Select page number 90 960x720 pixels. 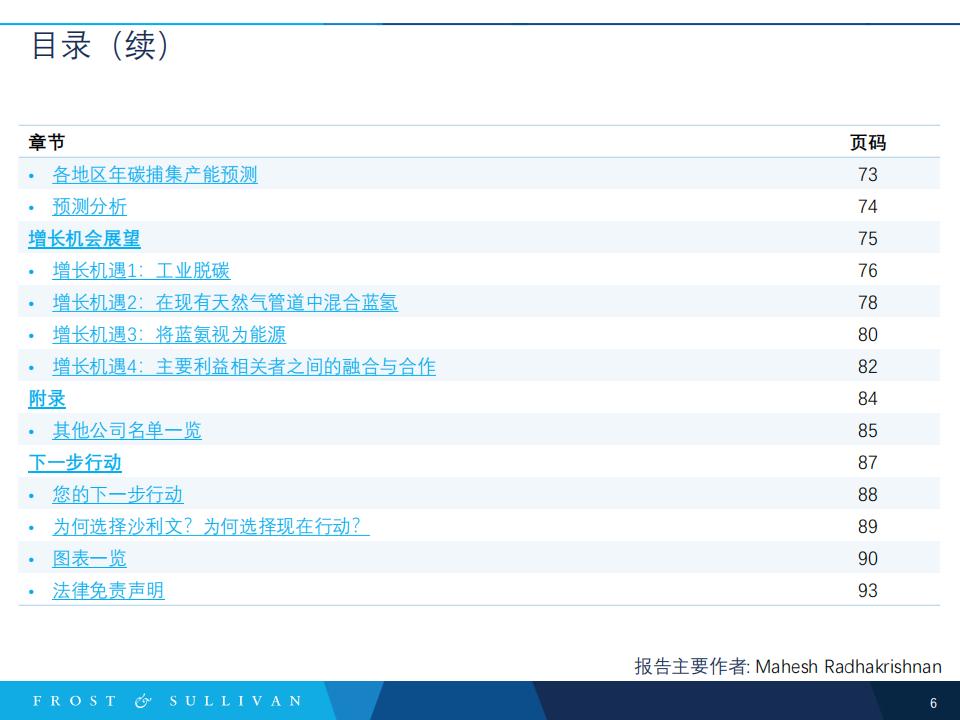tap(868, 558)
